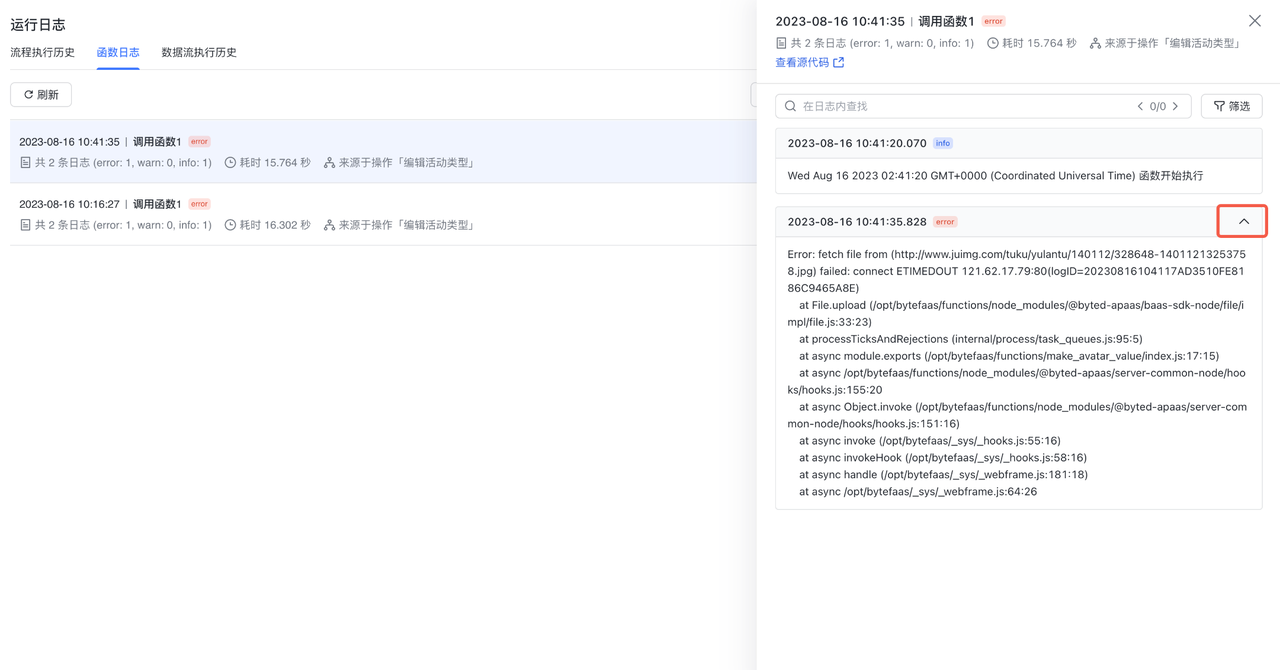Screen dimensions: 1280x670
Task: Open the 查看源代码 link
Action: tap(802, 62)
